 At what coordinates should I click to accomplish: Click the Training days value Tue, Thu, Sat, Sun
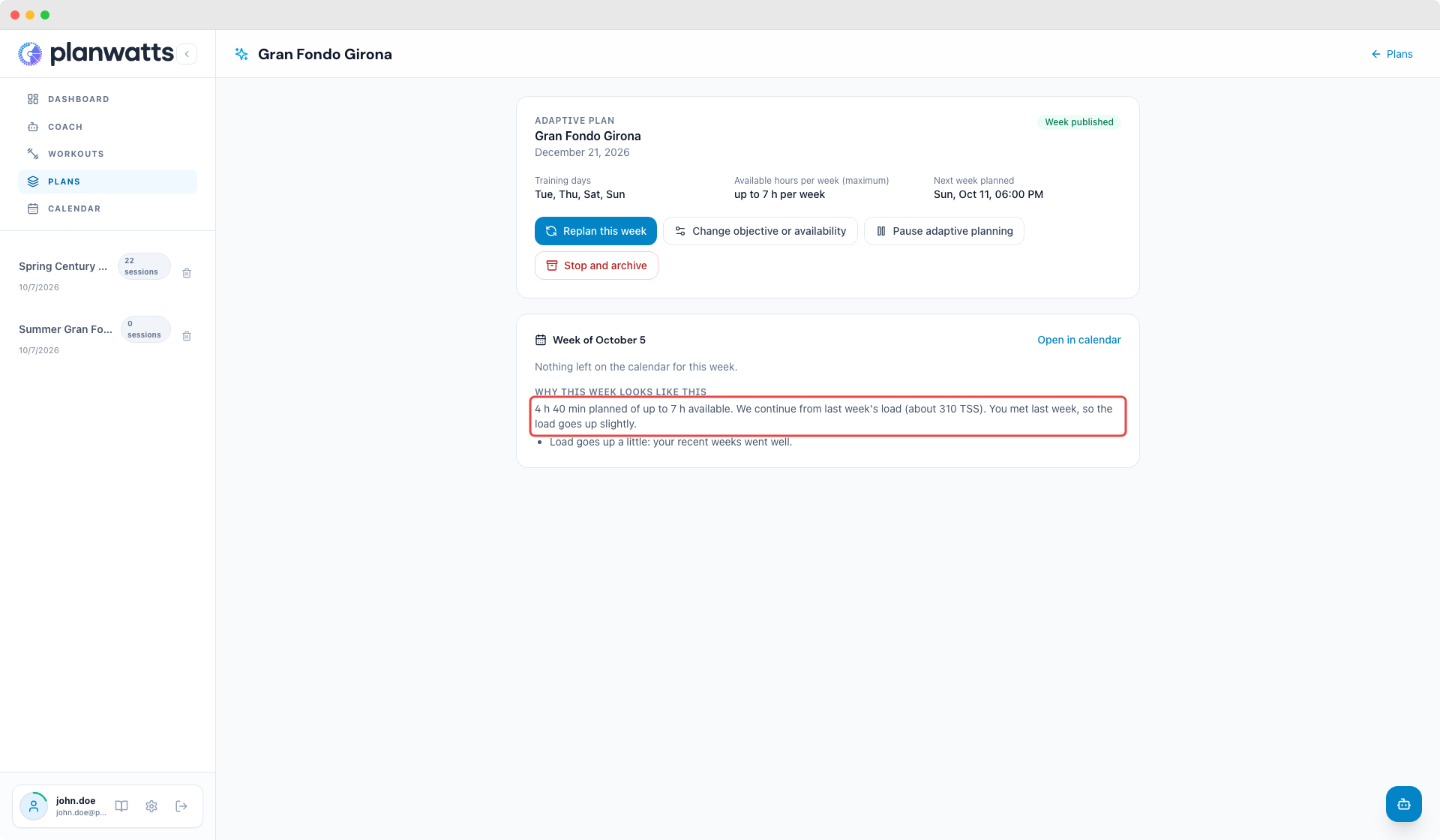point(580,194)
